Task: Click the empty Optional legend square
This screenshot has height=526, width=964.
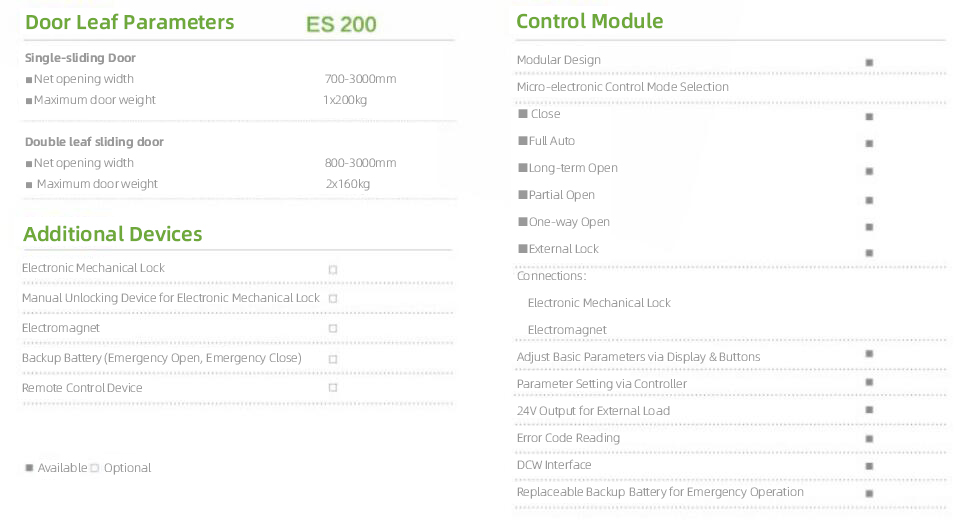Action: click(x=95, y=467)
